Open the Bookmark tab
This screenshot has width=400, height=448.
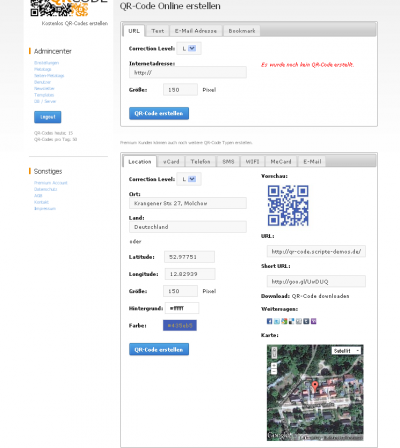point(242,31)
